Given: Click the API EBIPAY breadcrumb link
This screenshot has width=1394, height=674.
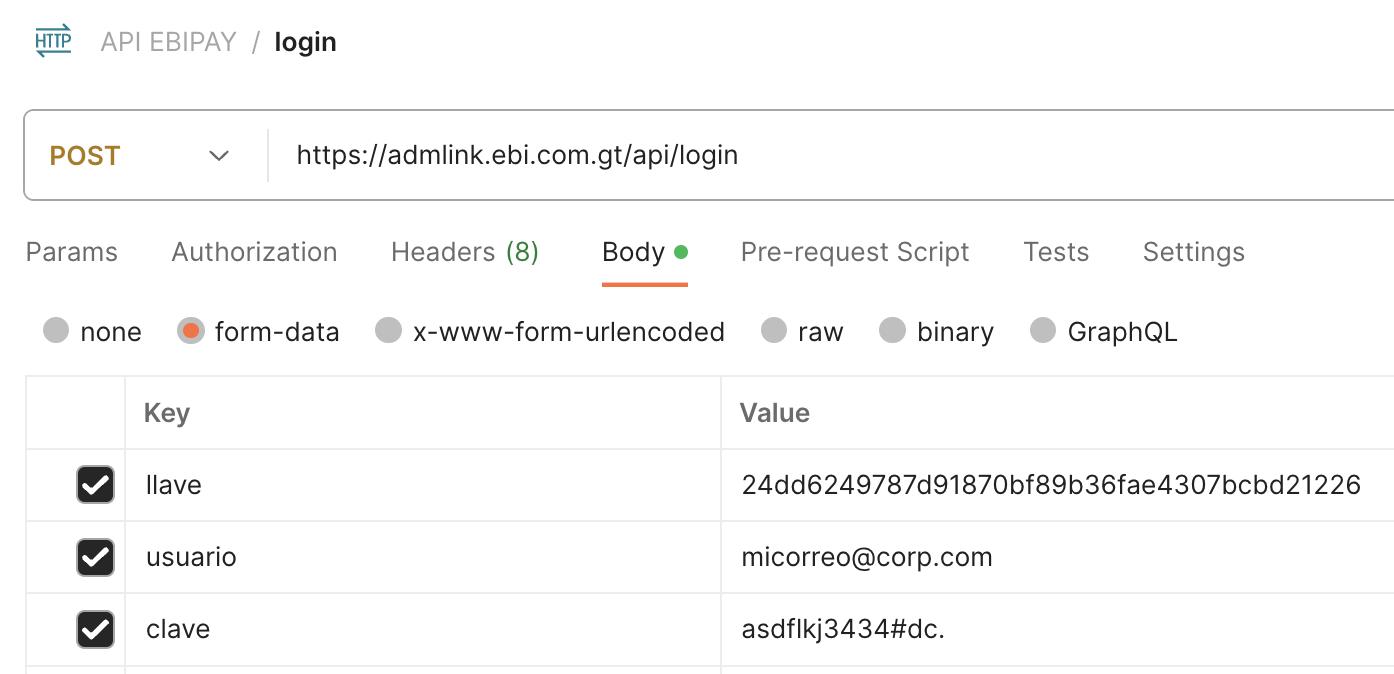Looking at the screenshot, I should click(x=169, y=42).
